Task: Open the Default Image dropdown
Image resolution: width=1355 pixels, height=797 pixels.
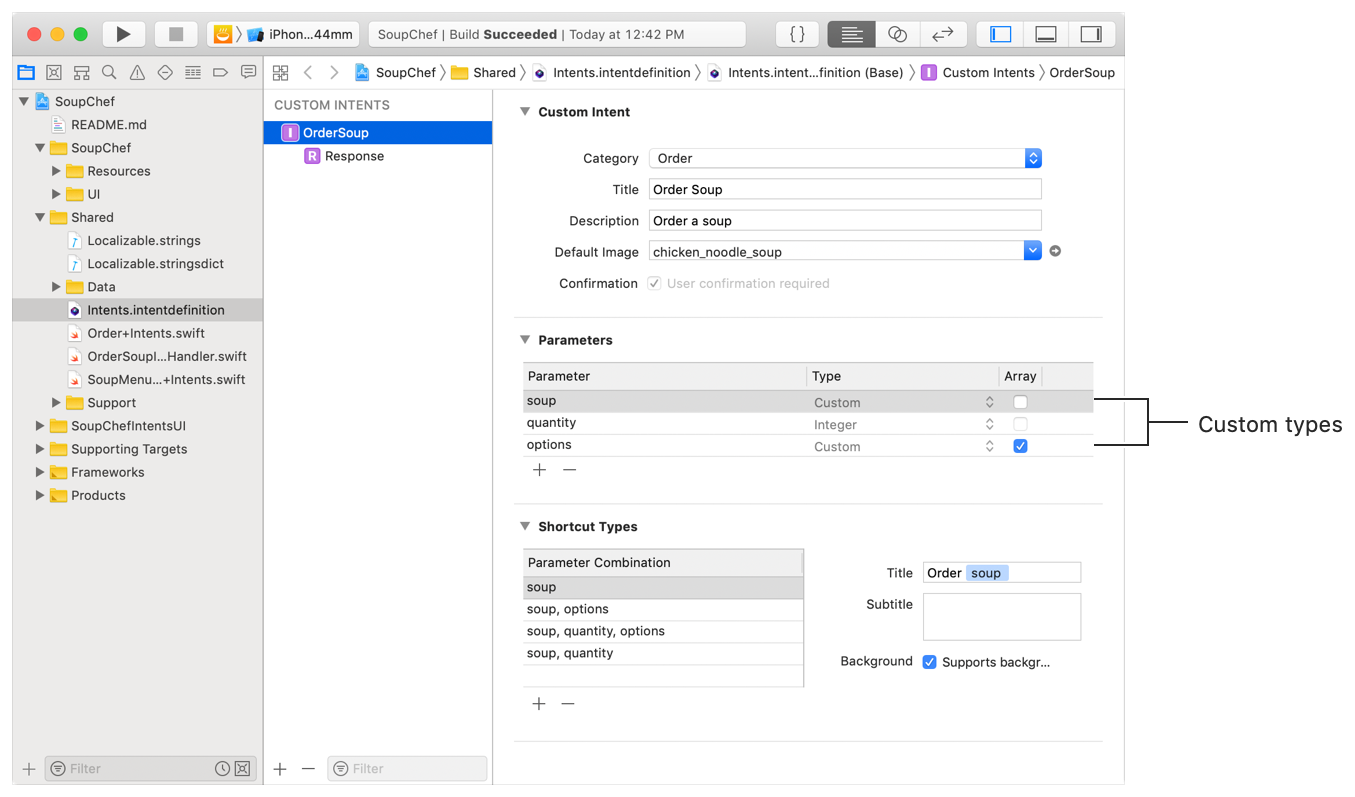Action: (x=1033, y=251)
